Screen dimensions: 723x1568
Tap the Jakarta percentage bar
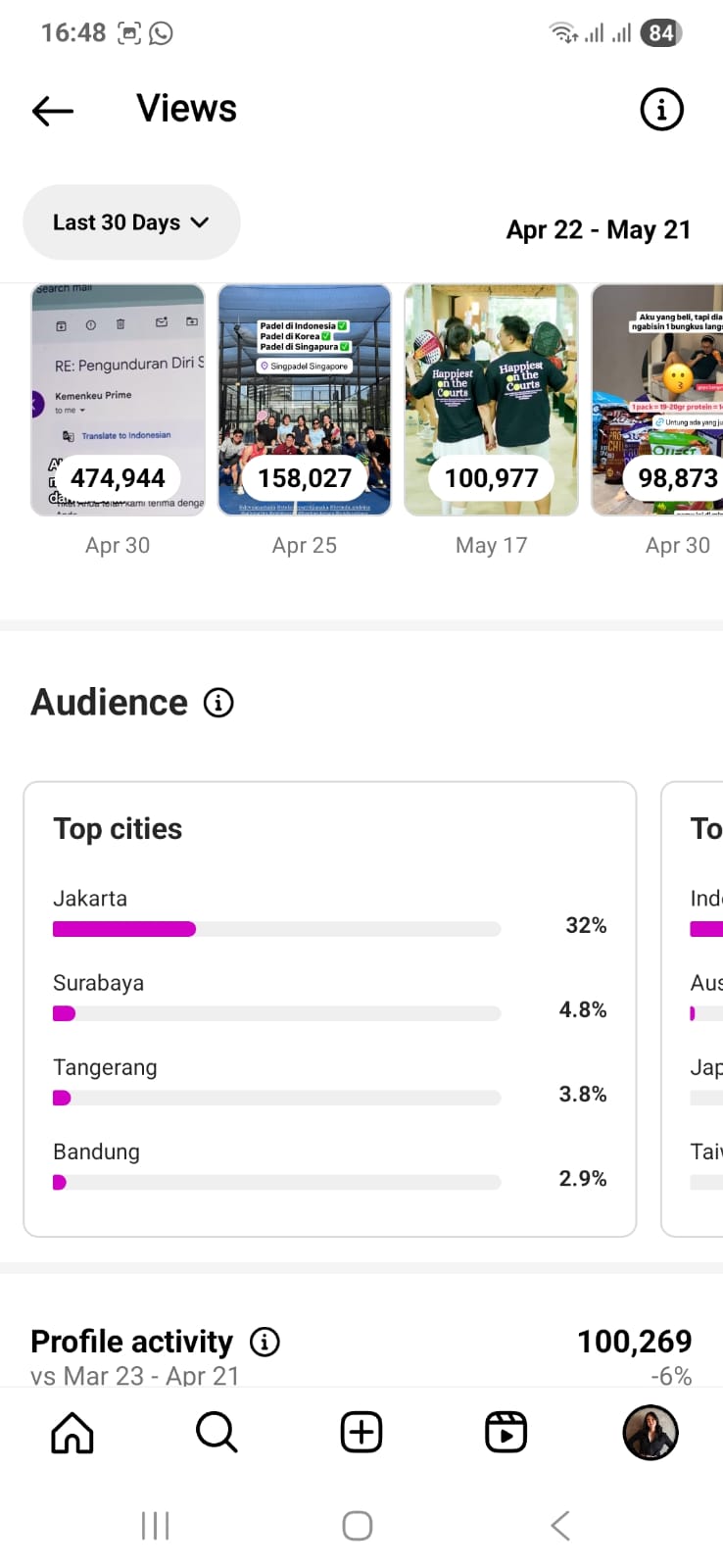[276, 929]
